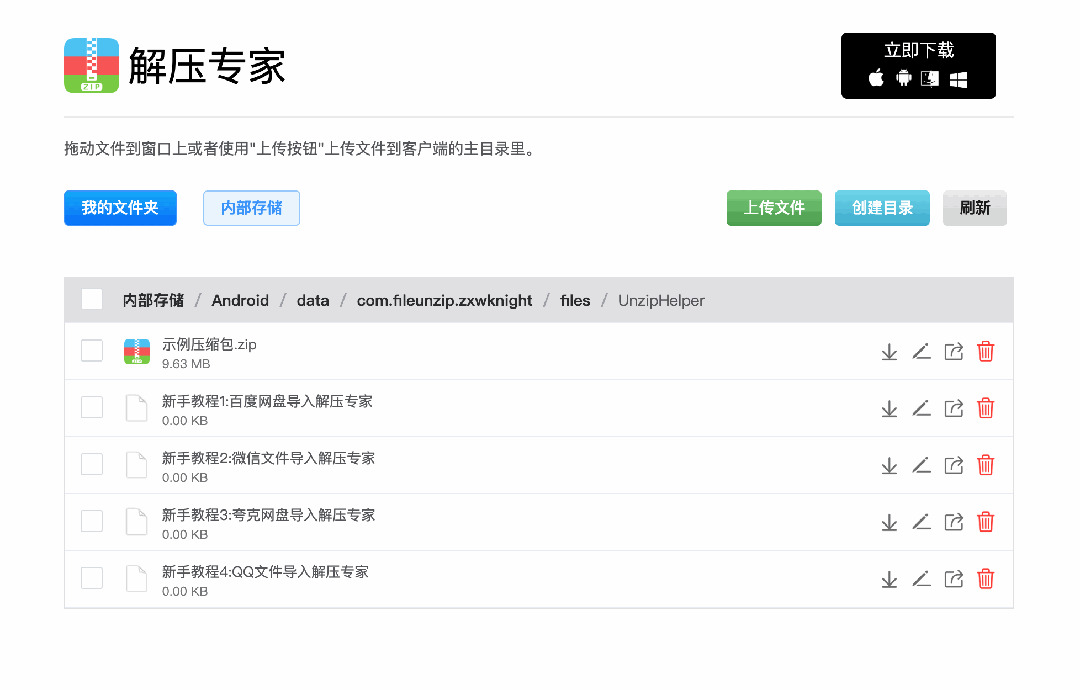Share 新手教程2 via the export icon
Screen dimensions: 1080x690
point(953,465)
